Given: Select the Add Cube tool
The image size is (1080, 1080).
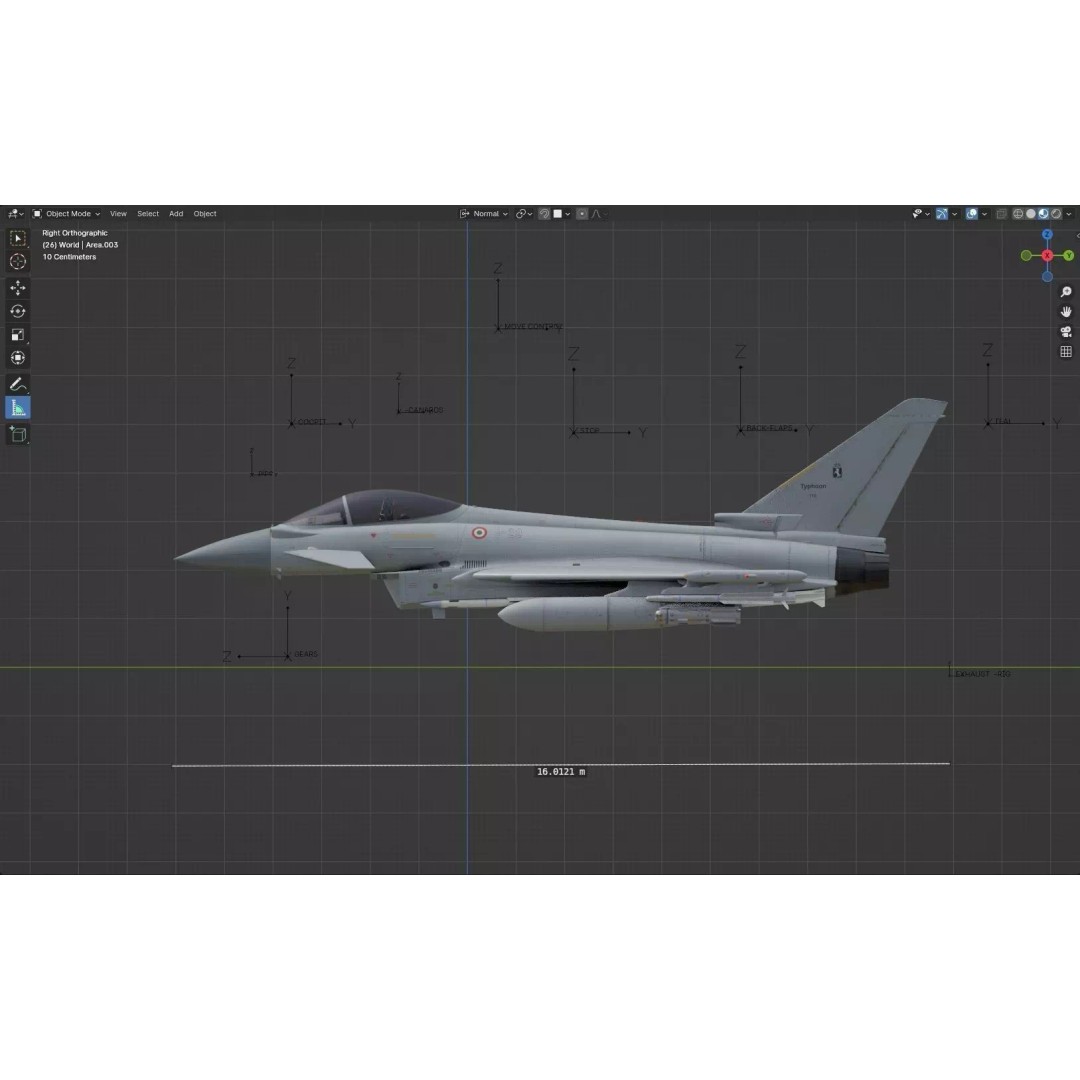Looking at the screenshot, I should click(18, 434).
